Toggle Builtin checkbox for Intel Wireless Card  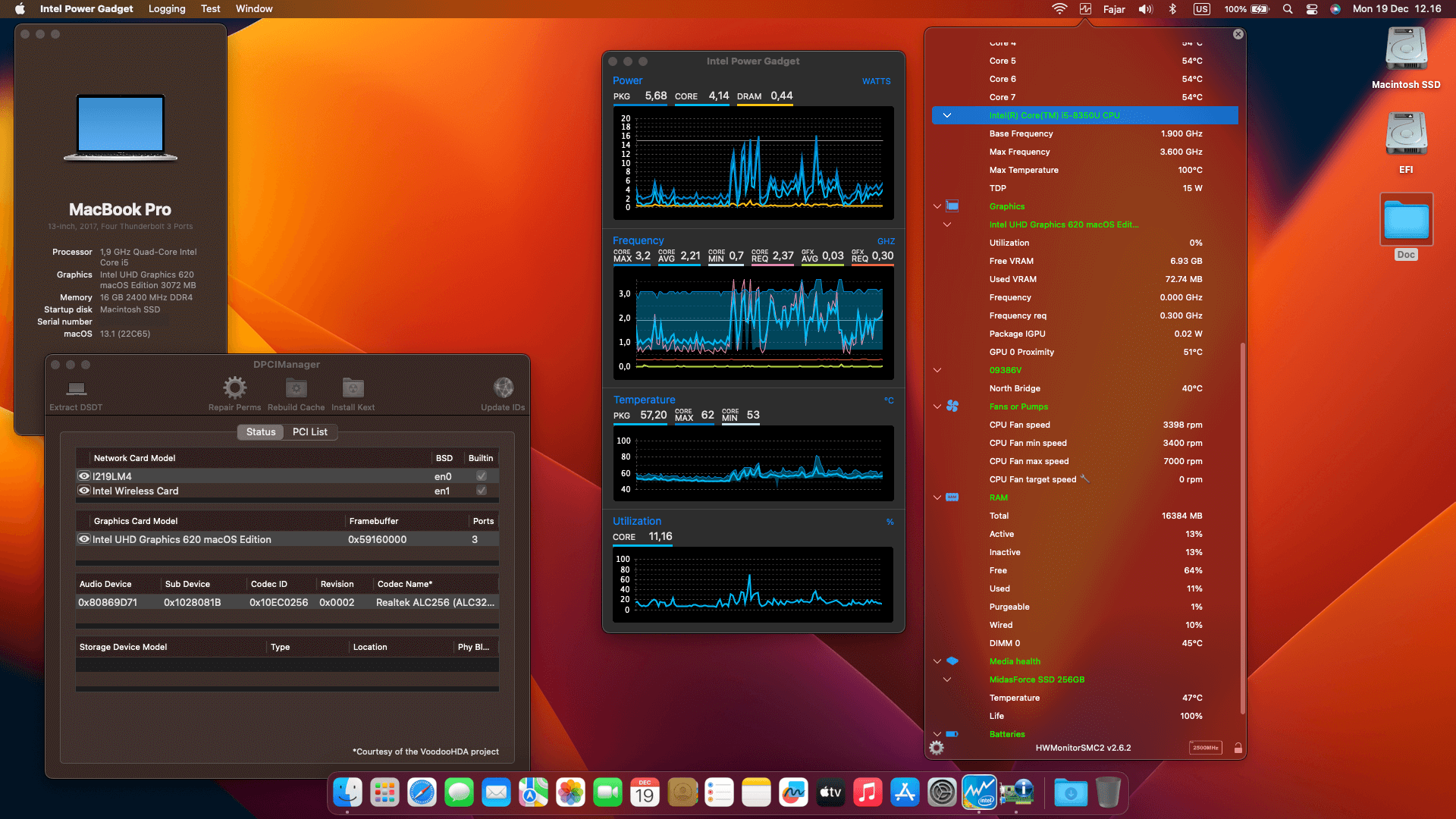[481, 491]
